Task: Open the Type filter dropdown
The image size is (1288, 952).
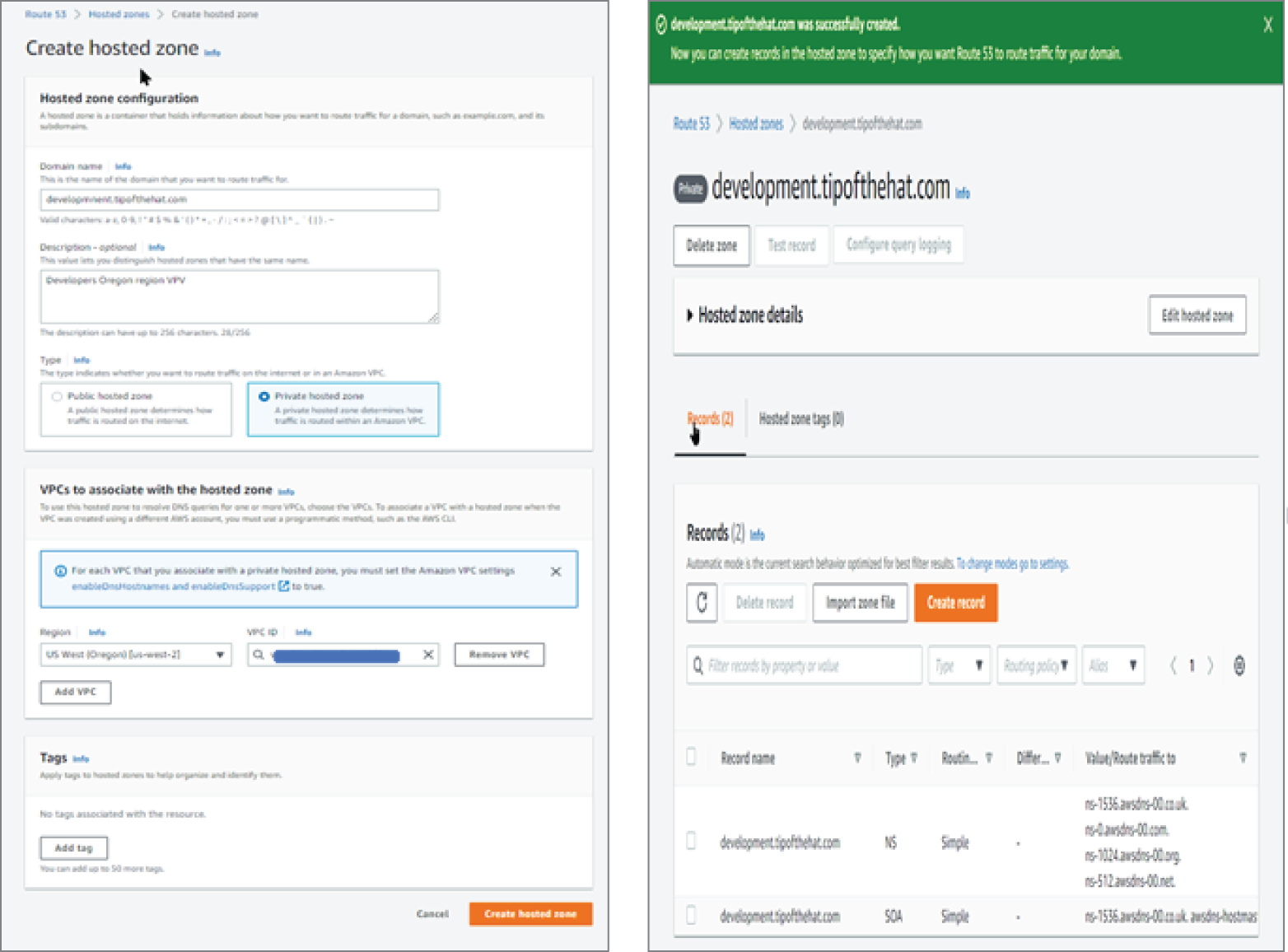Action: click(959, 665)
